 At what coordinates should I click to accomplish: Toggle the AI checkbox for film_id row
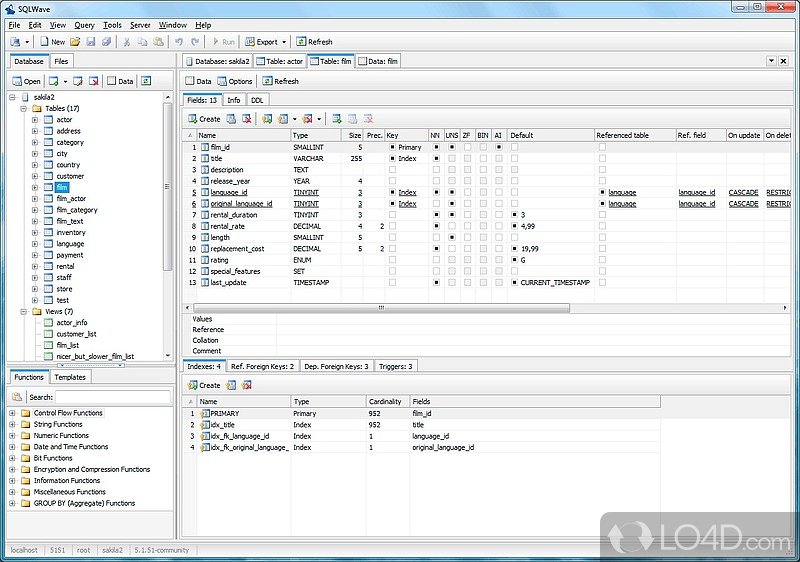tap(498, 147)
